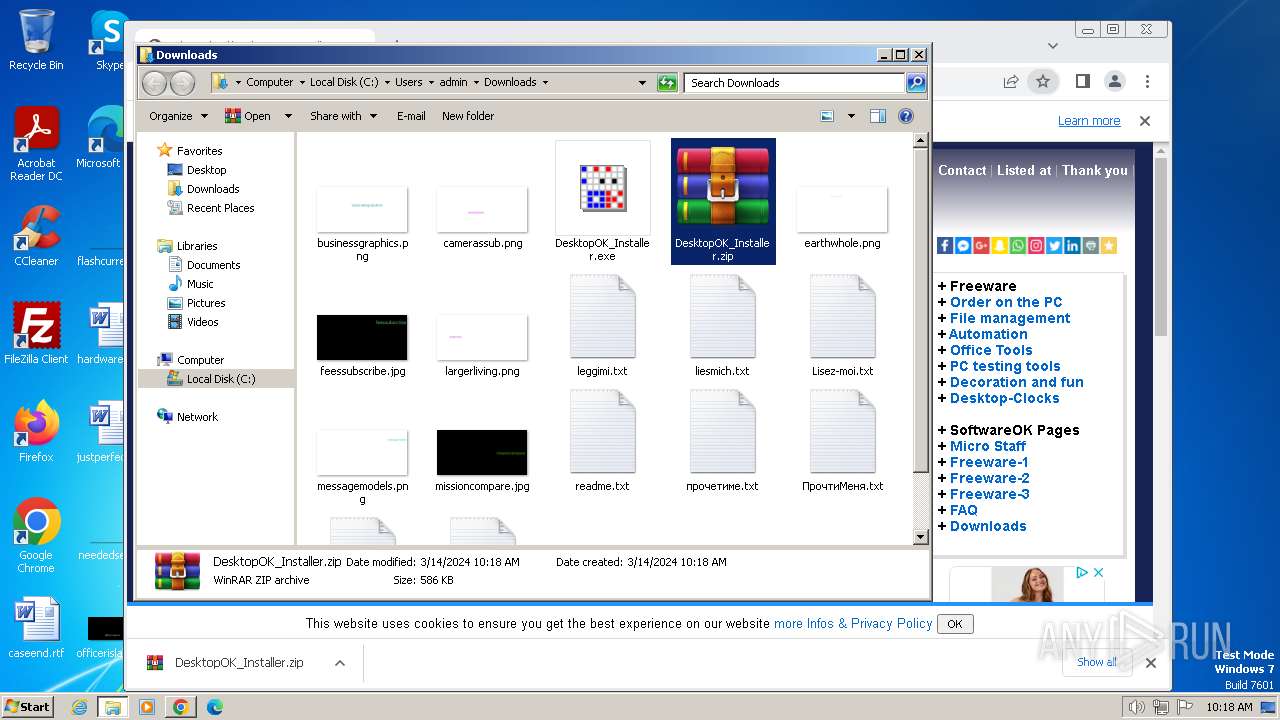1280x720 pixels.
Task: Click the file list scrollbar down arrow
Action: pyautogui.click(x=921, y=537)
